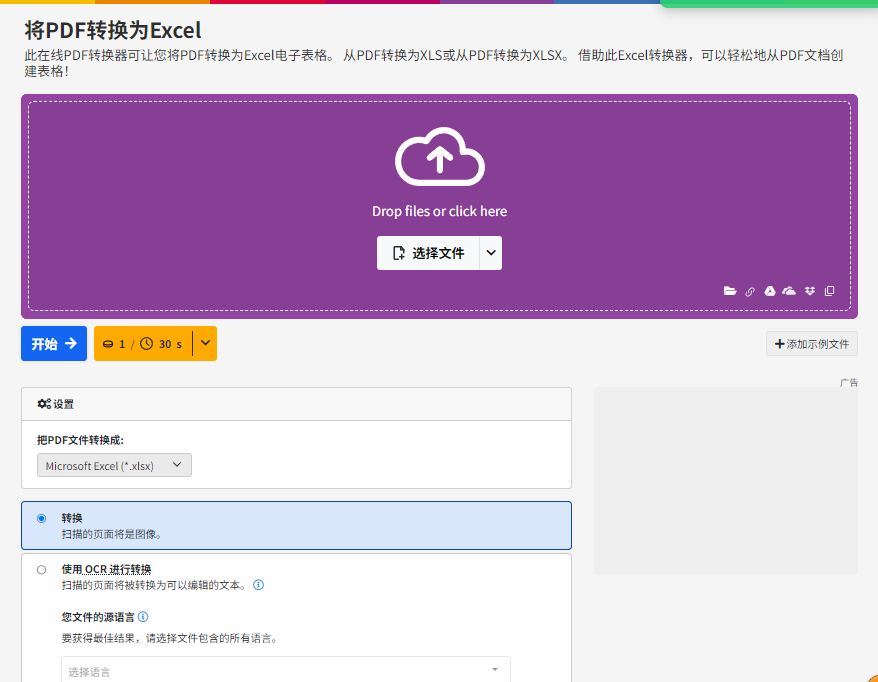The height and width of the screenshot is (682, 878).
Task: Click the 扫描的页面将是图像 description
Action: (x=111, y=534)
